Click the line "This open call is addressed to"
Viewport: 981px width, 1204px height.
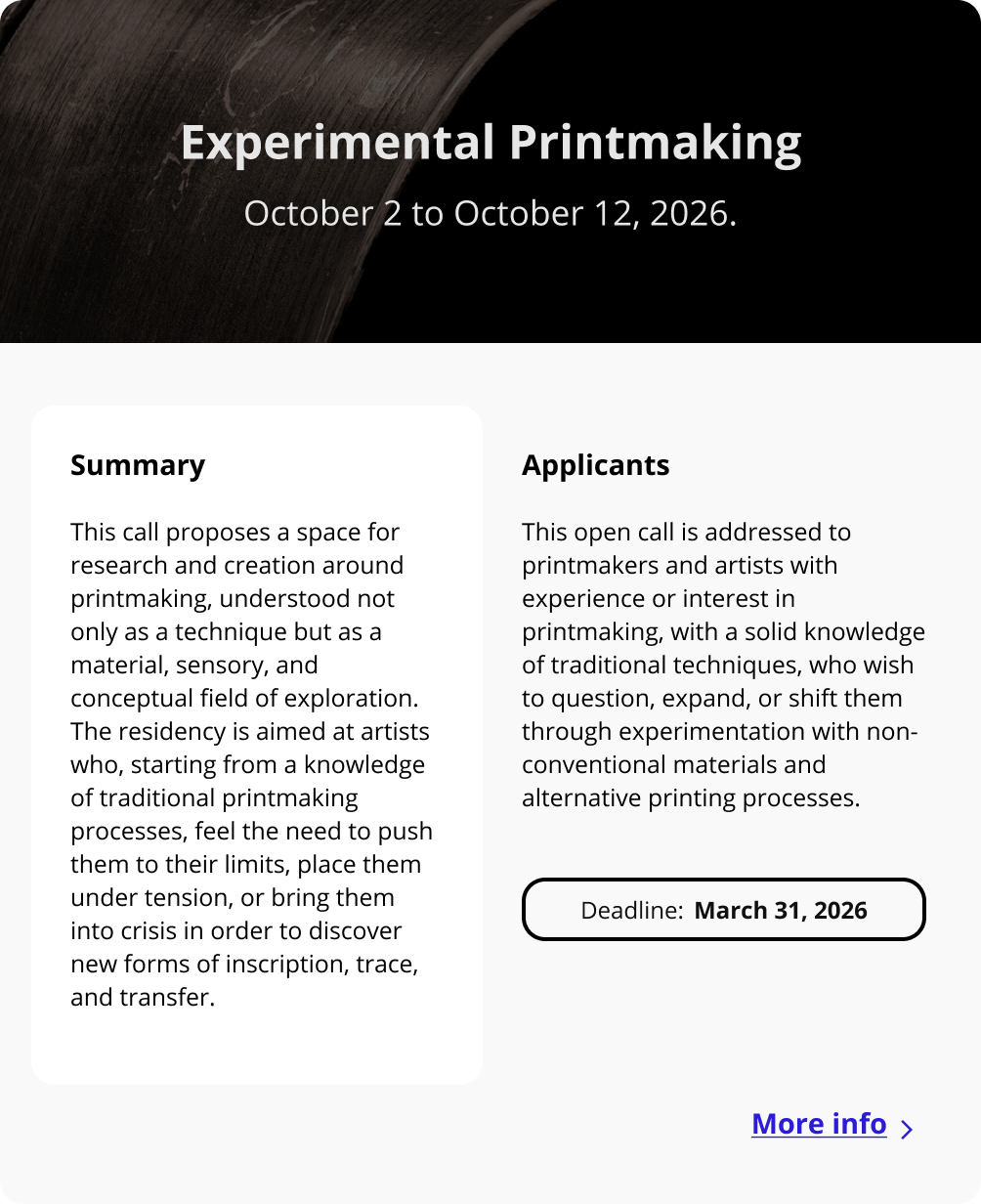[686, 533]
